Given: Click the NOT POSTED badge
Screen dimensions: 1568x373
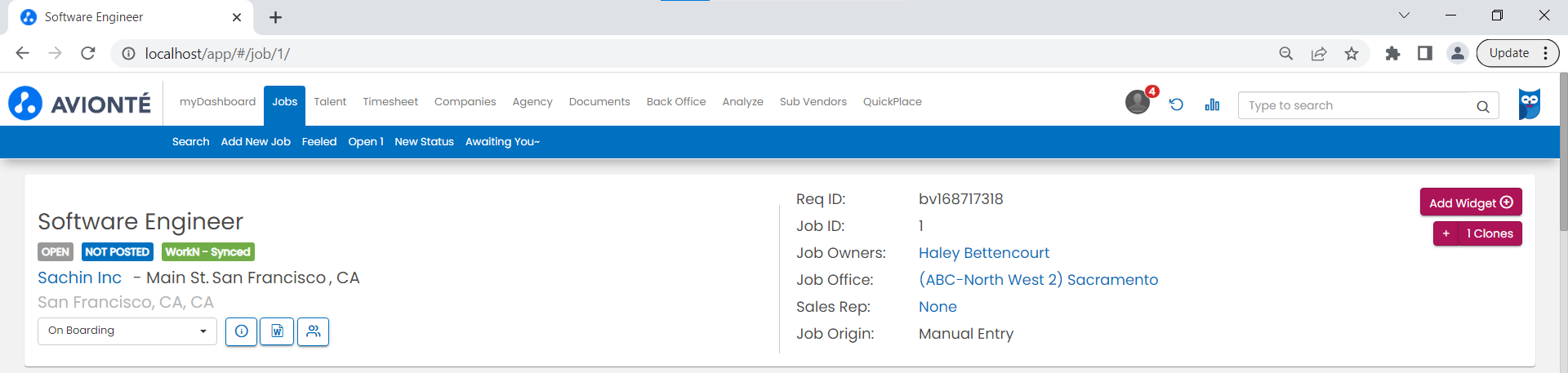Looking at the screenshot, I should 118,252.
